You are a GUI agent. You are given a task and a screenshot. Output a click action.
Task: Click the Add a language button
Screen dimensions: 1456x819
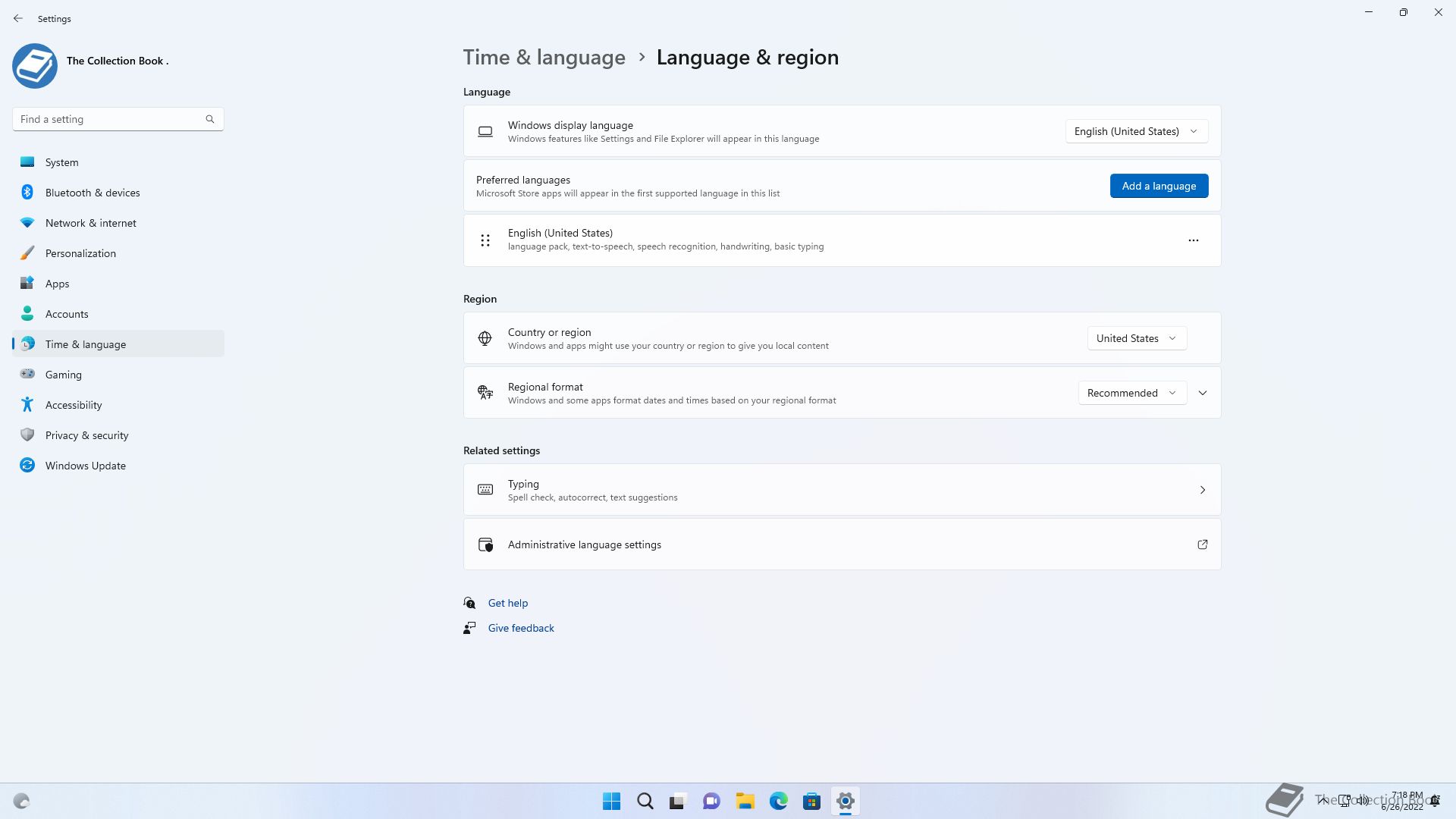coord(1159,186)
